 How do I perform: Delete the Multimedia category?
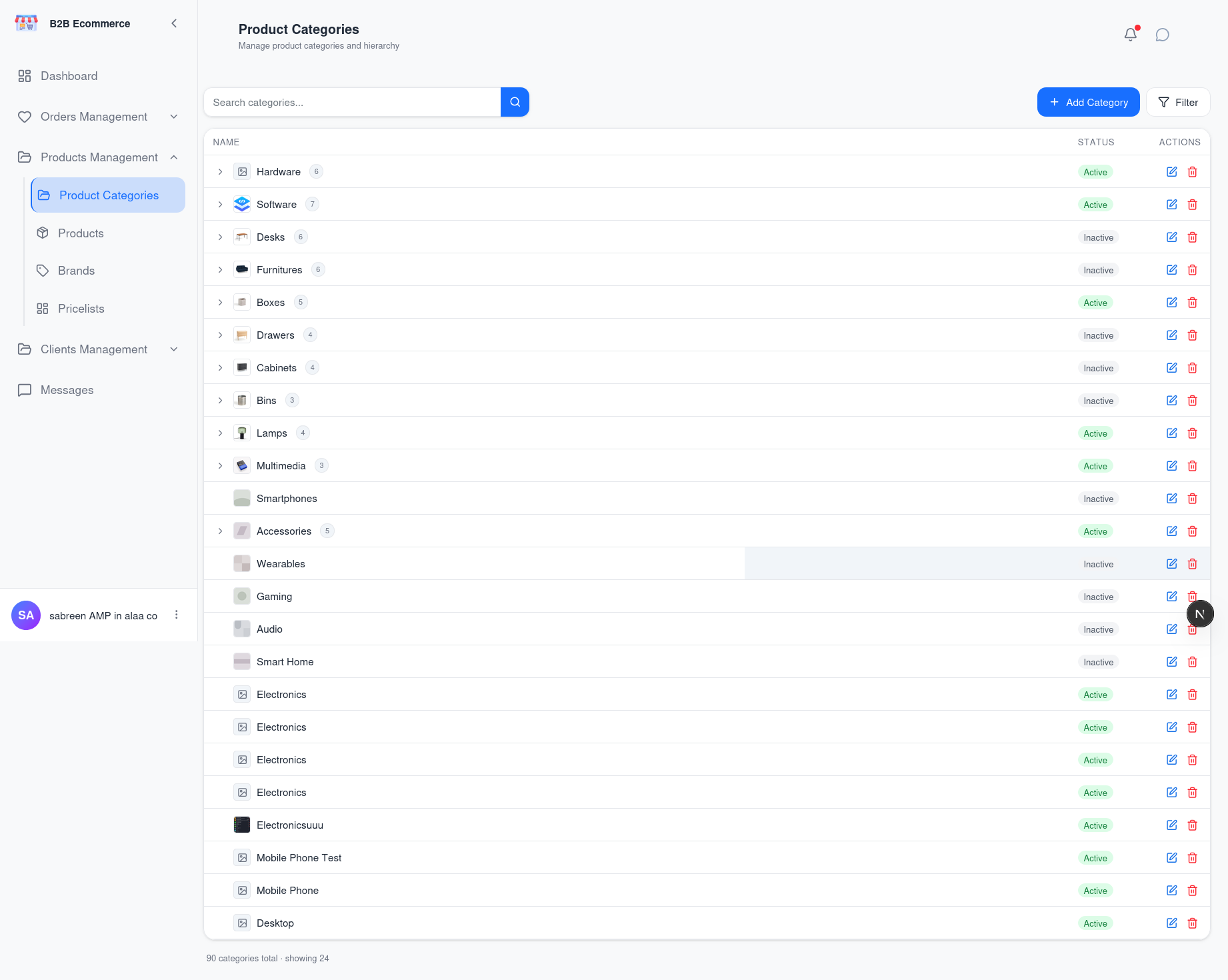pyautogui.click(x=1193, y=466)
